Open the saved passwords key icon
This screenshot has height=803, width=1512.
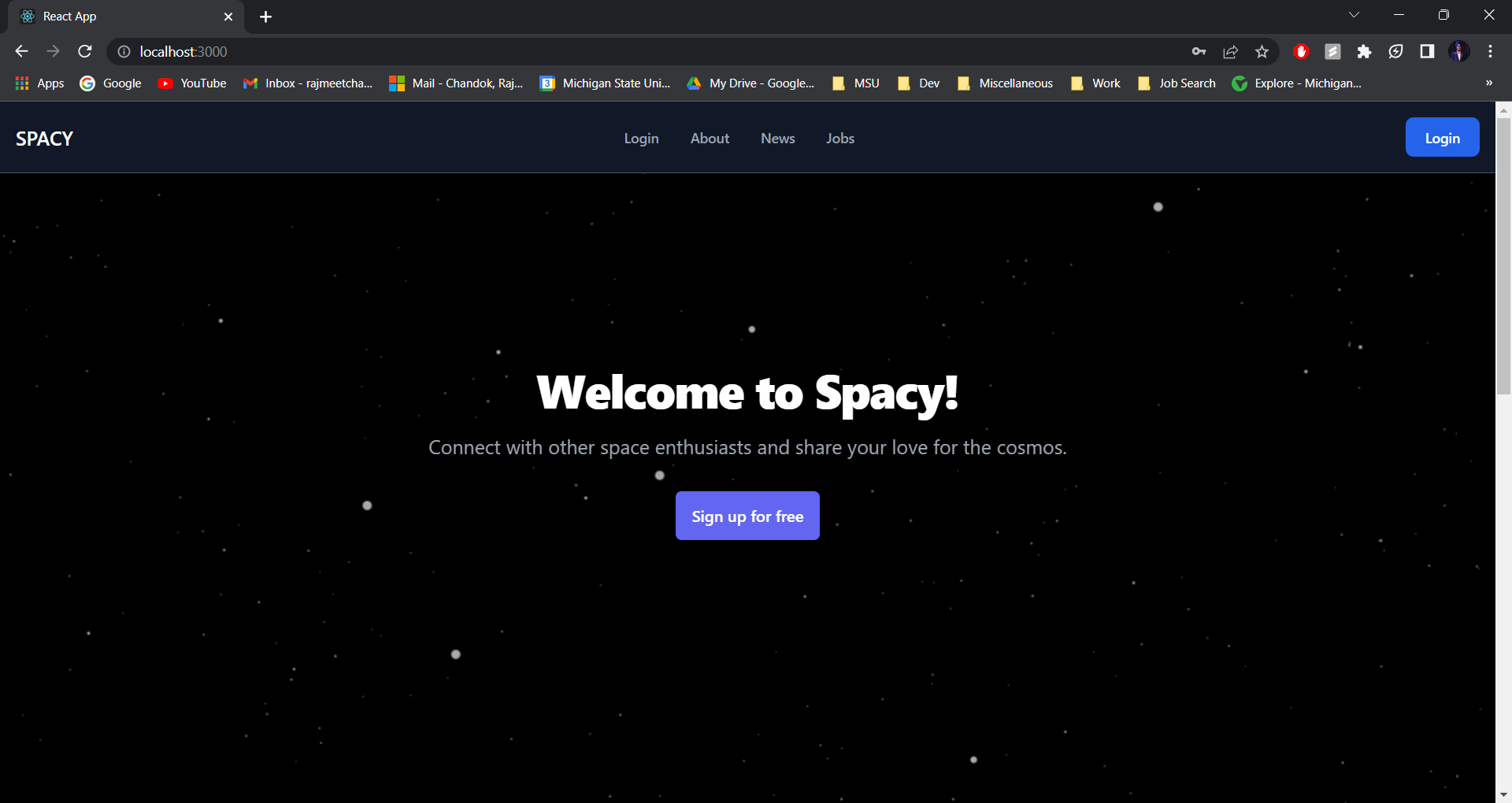1199,51
